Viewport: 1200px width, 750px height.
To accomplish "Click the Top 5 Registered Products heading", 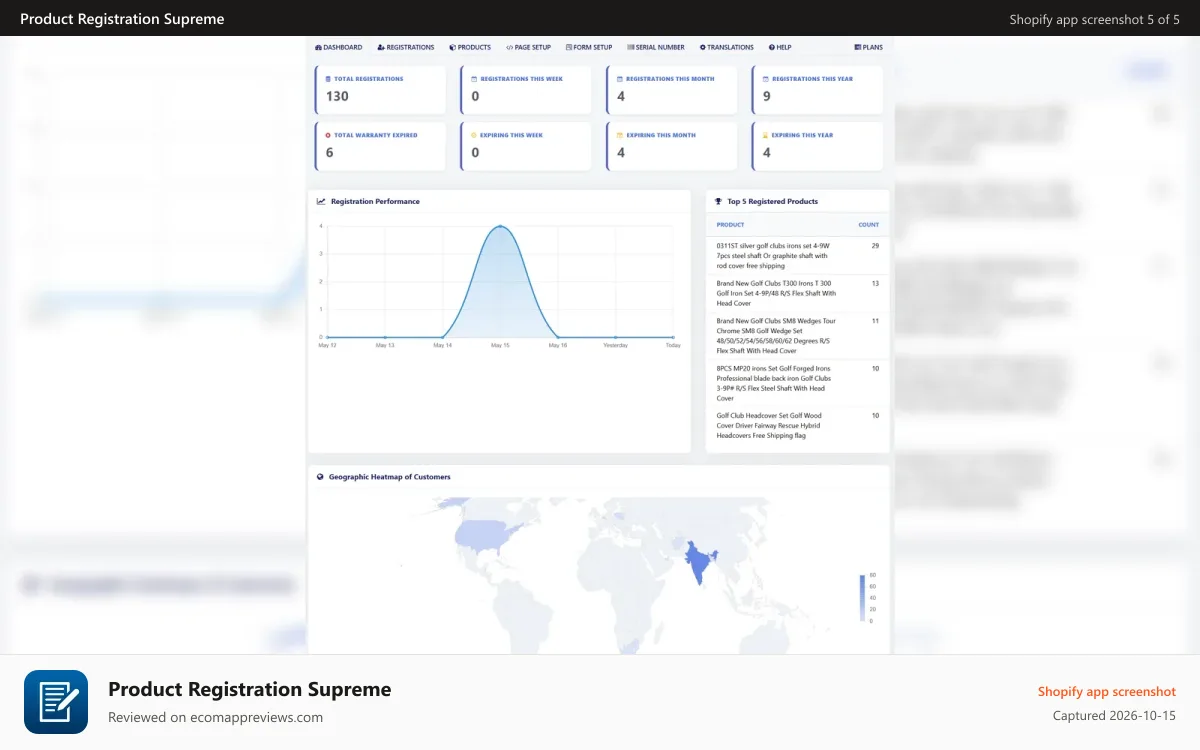I will 773,202.
